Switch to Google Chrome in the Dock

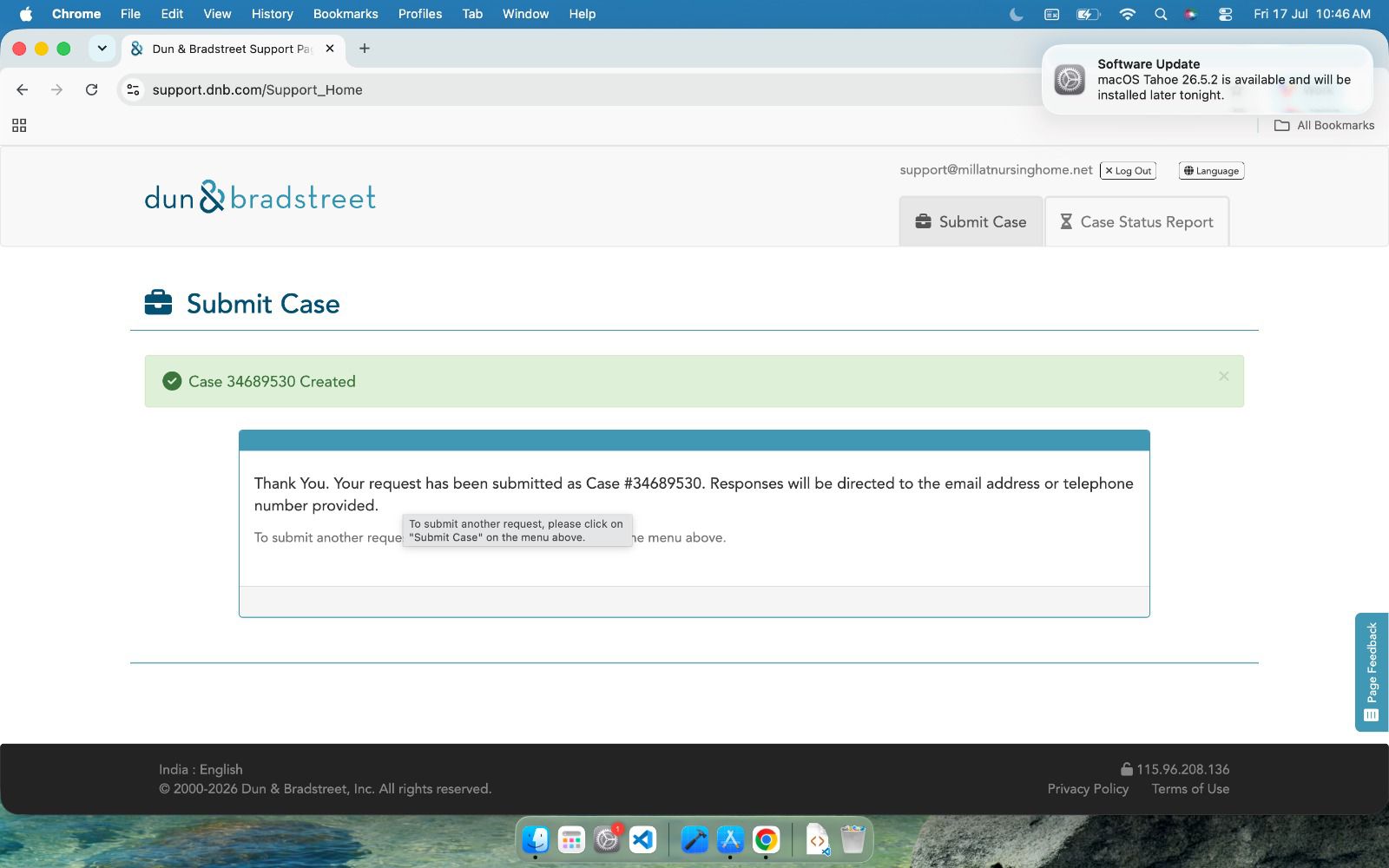point(766,839)
